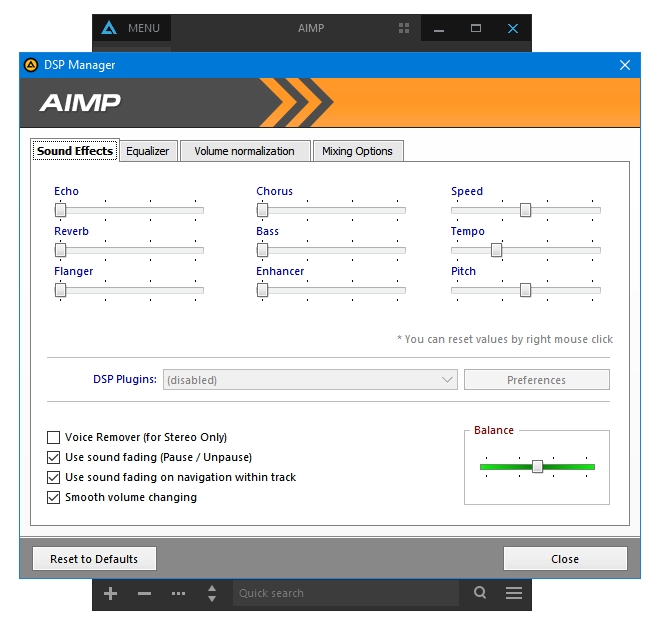Toggle sound fading on navigation within track
This screenshot has height=621, width=659.
53,477
